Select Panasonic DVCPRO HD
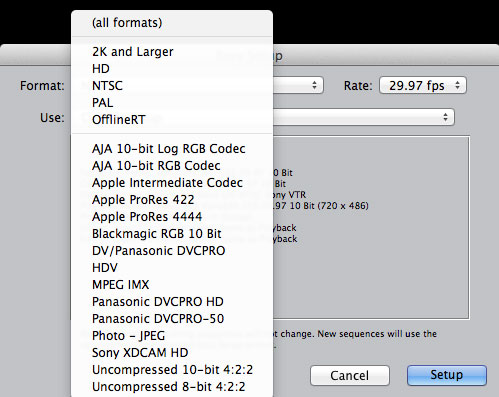The width and height of the screenshot is (499, 397). click(x=172, y=302)
